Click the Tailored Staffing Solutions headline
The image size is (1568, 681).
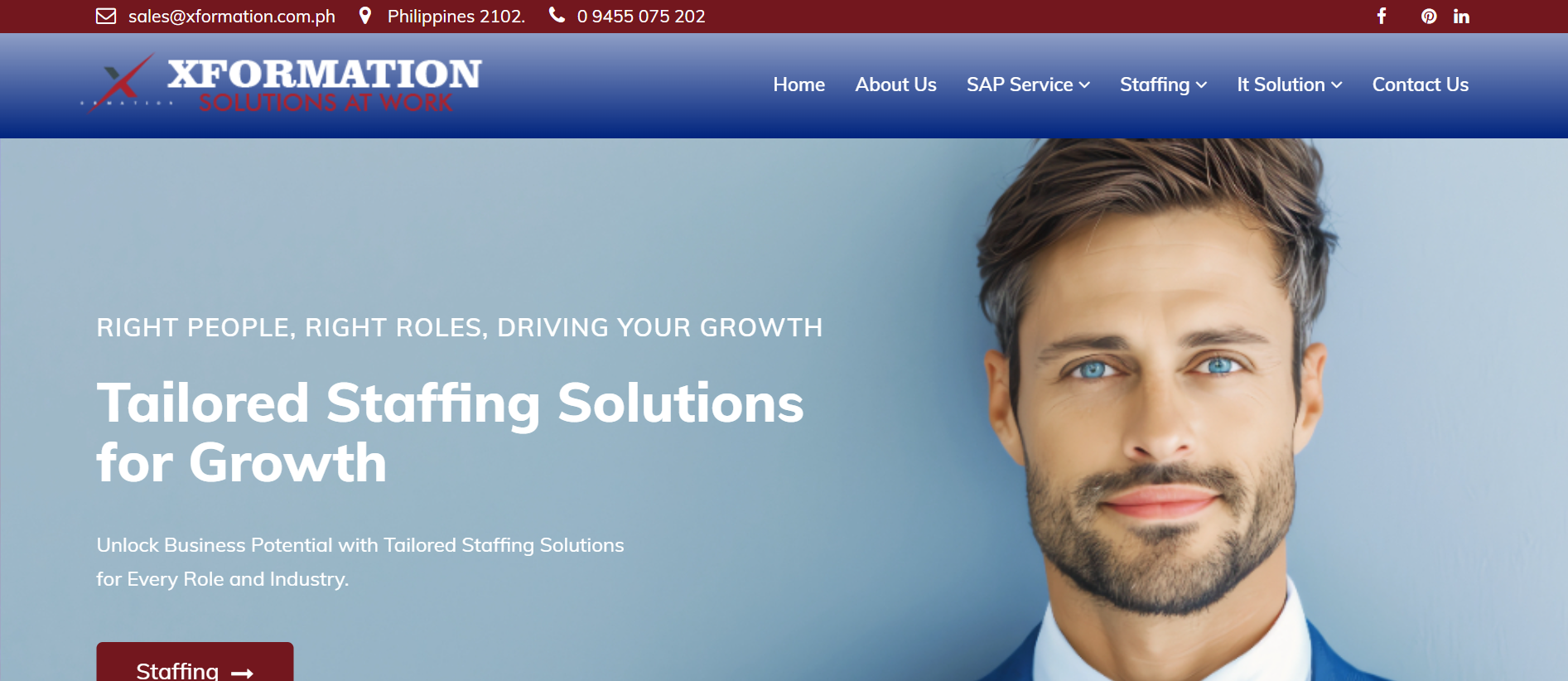pos(450,432)
